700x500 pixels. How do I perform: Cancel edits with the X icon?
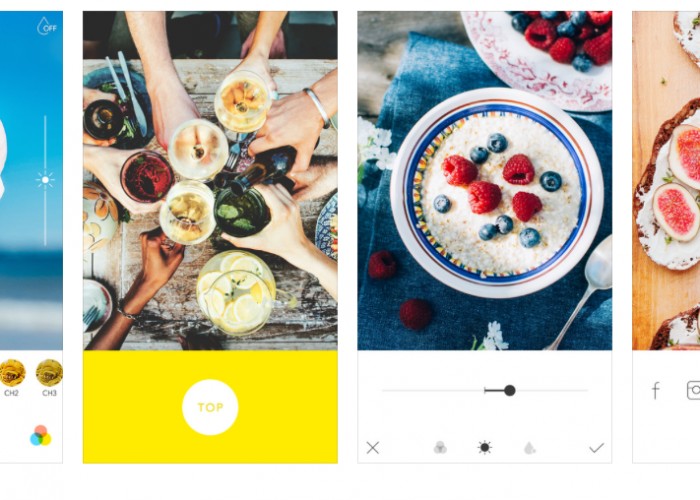[x=373, y=448]
